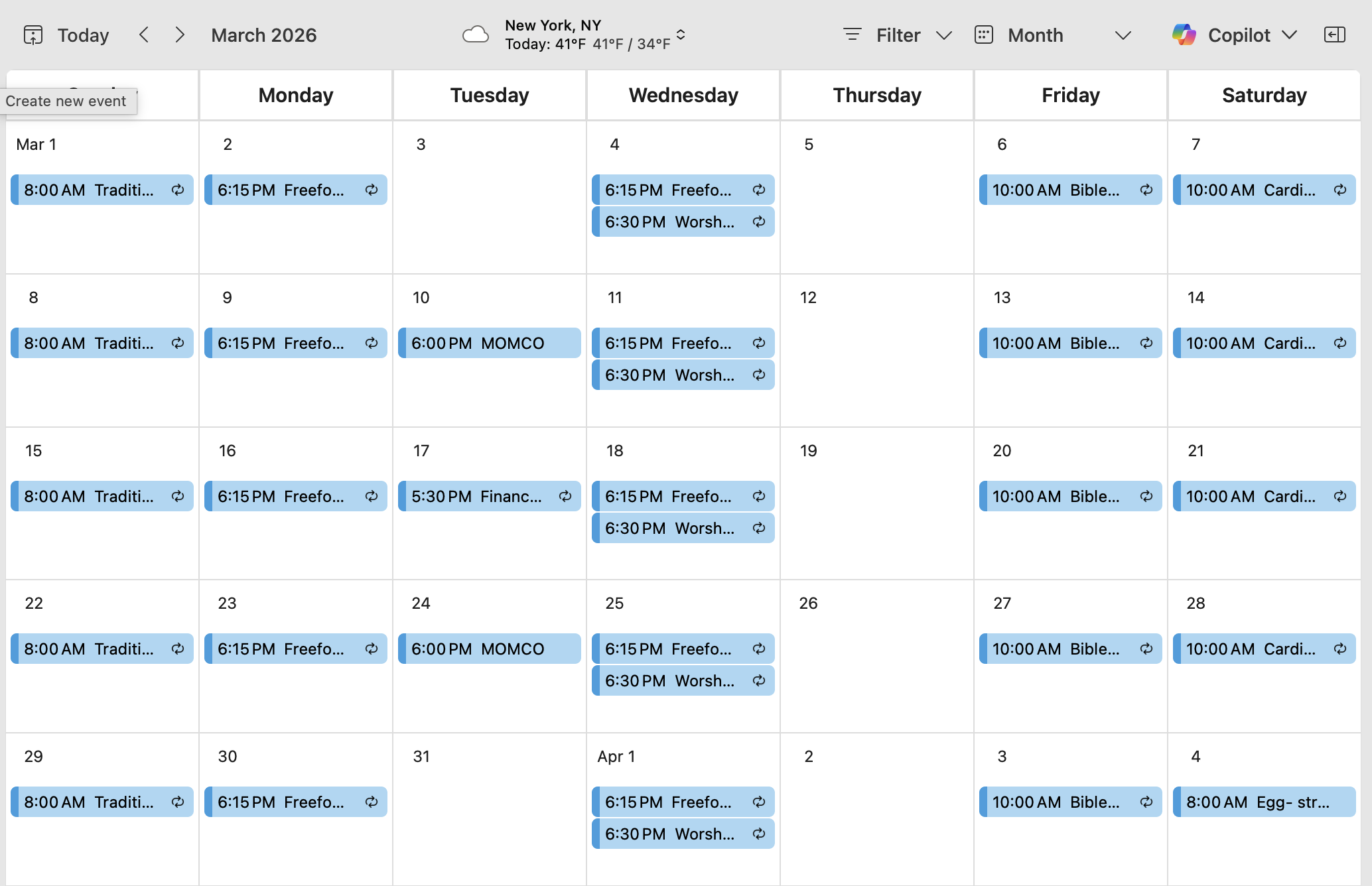The width and height of the screenshot is (1372, 886).
Task: Go to previous month arrow
Action: tap(144, 35)
